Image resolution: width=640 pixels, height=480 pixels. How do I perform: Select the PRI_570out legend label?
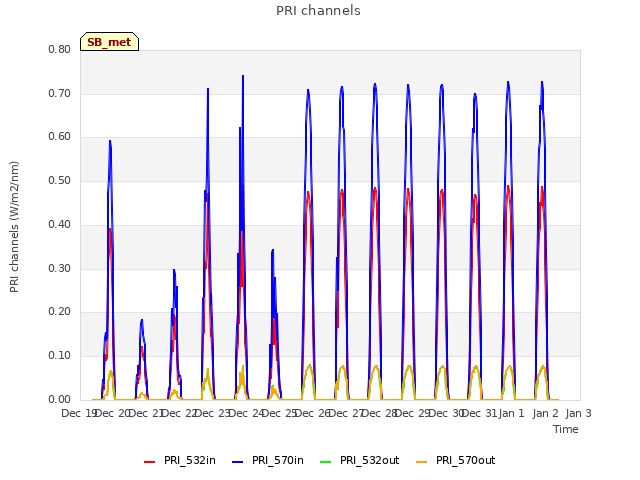pos(466,460)
